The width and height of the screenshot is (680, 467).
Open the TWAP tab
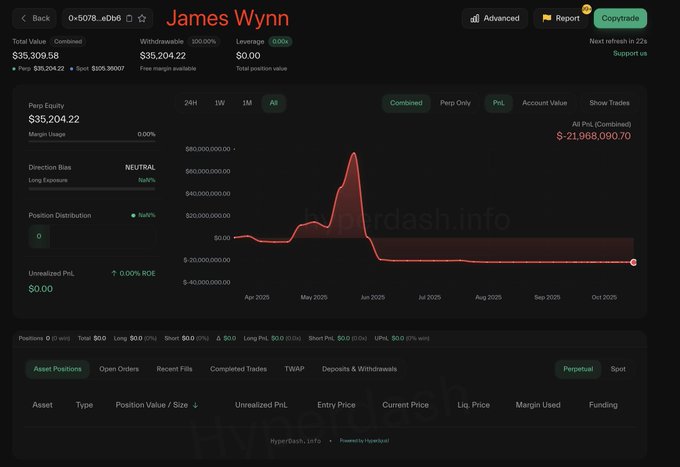[x=294, y=369]
